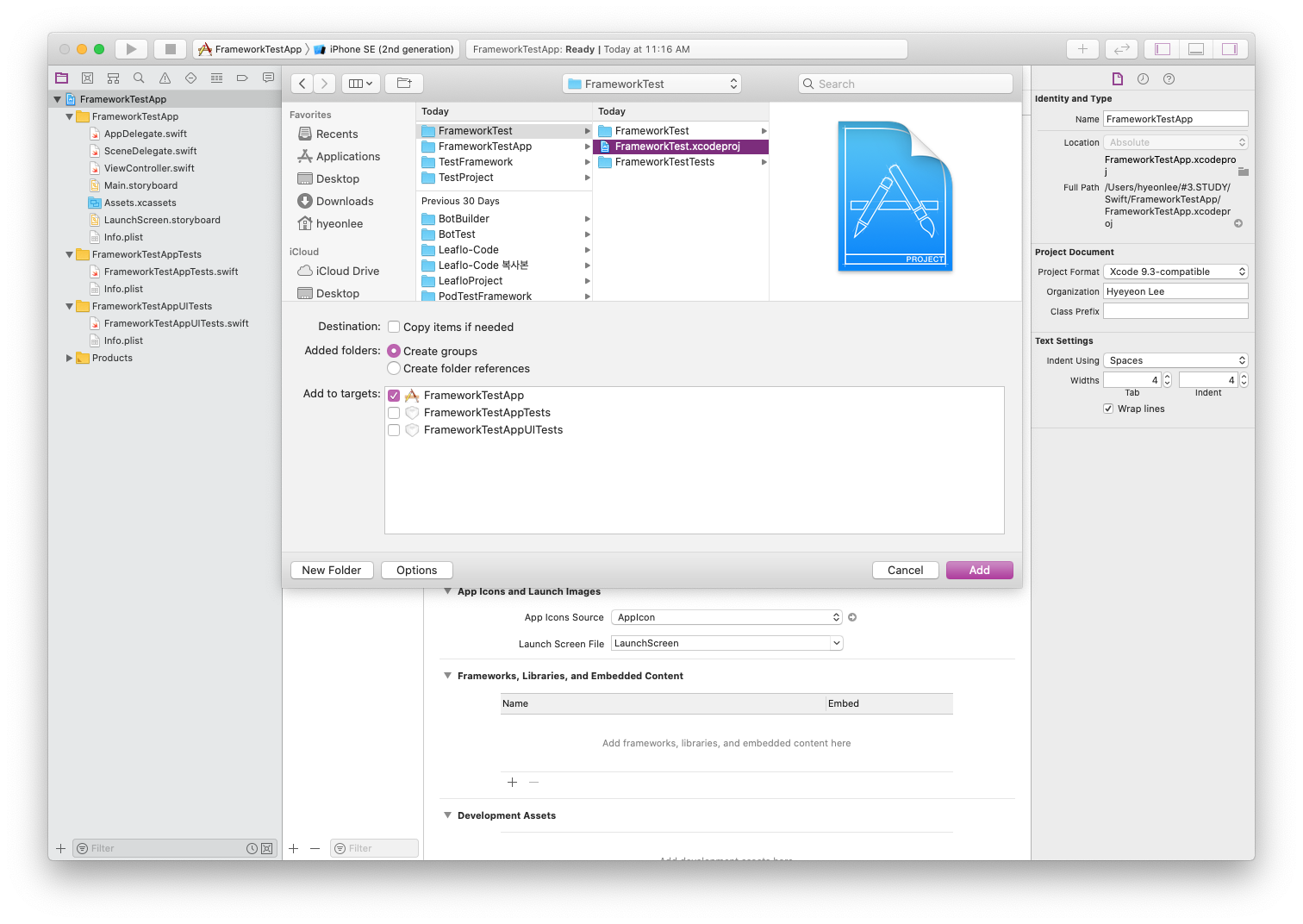Collapse the FrameworkTestAppTests group
1303x924 pixels.
point(70,254)
